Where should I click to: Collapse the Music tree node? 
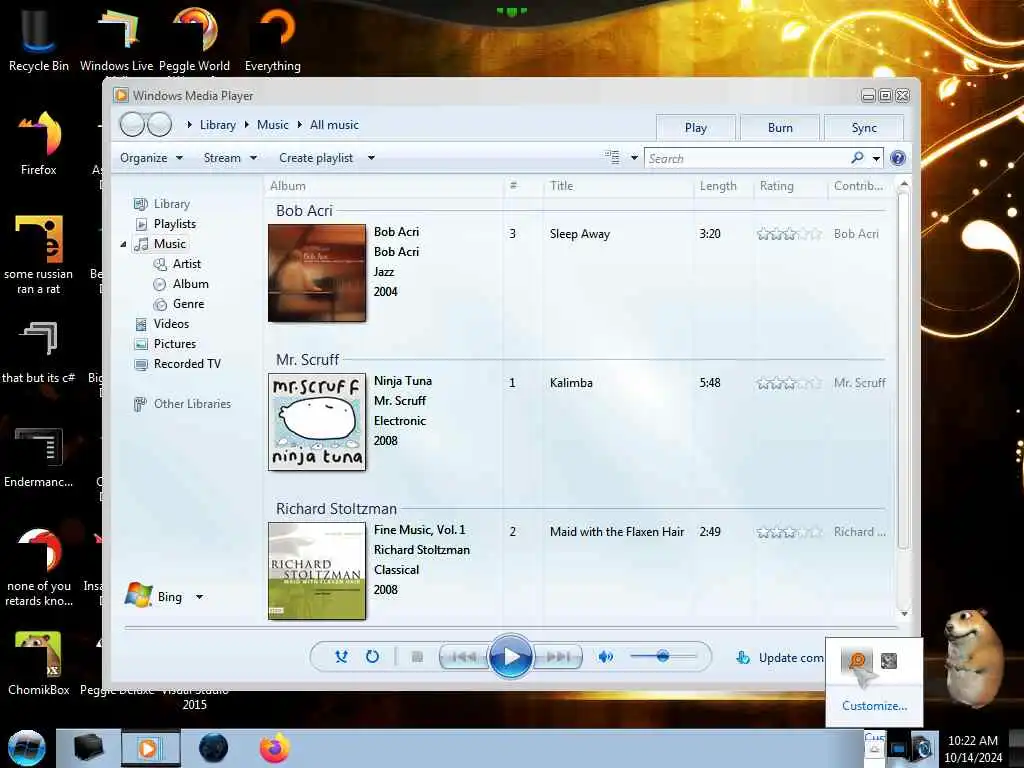[x=123, y=244]
